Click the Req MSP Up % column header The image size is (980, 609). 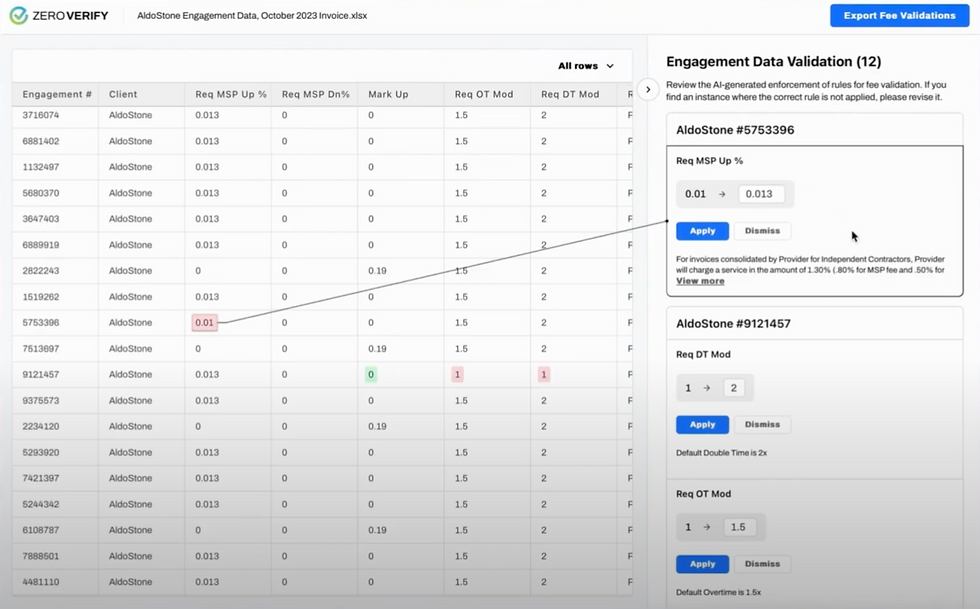click(225, 95)
